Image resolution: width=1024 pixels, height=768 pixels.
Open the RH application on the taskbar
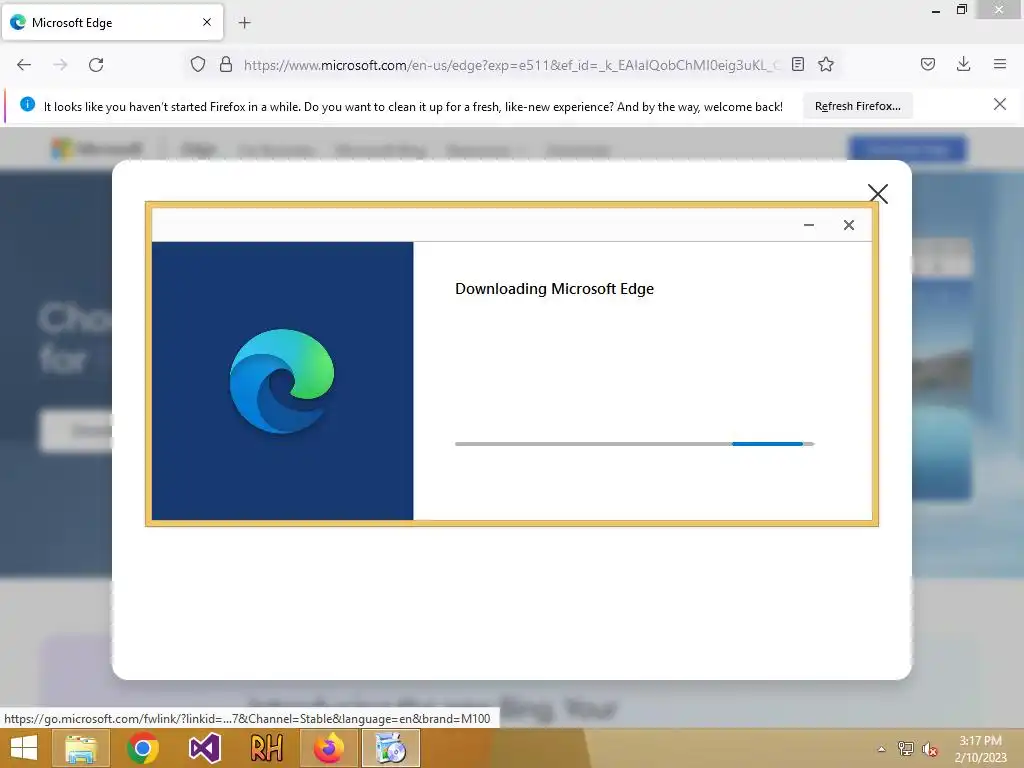pyautogui.click(x=266, y=748)
